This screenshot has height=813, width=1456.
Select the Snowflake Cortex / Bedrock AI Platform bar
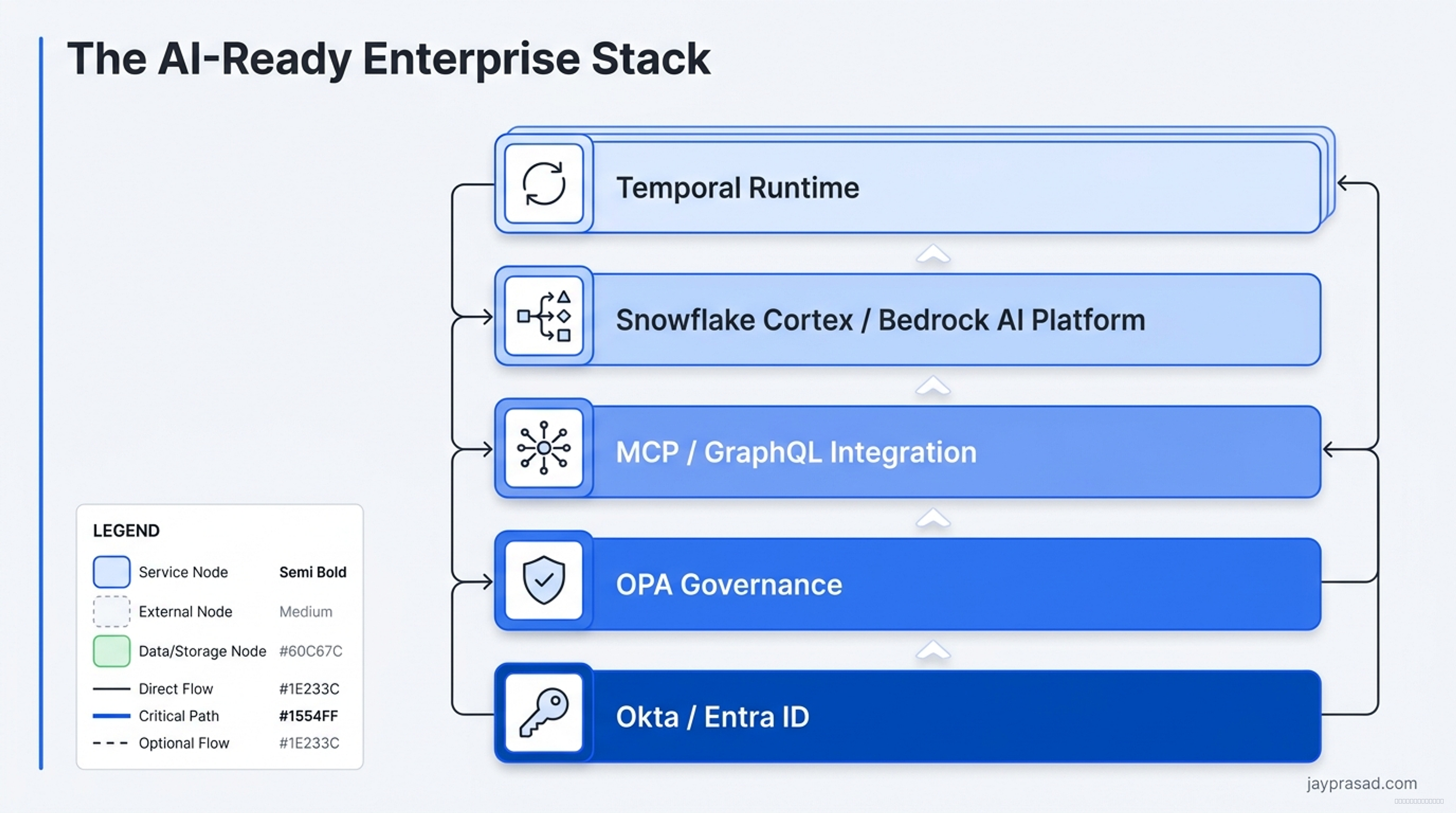tap(908, 316)
